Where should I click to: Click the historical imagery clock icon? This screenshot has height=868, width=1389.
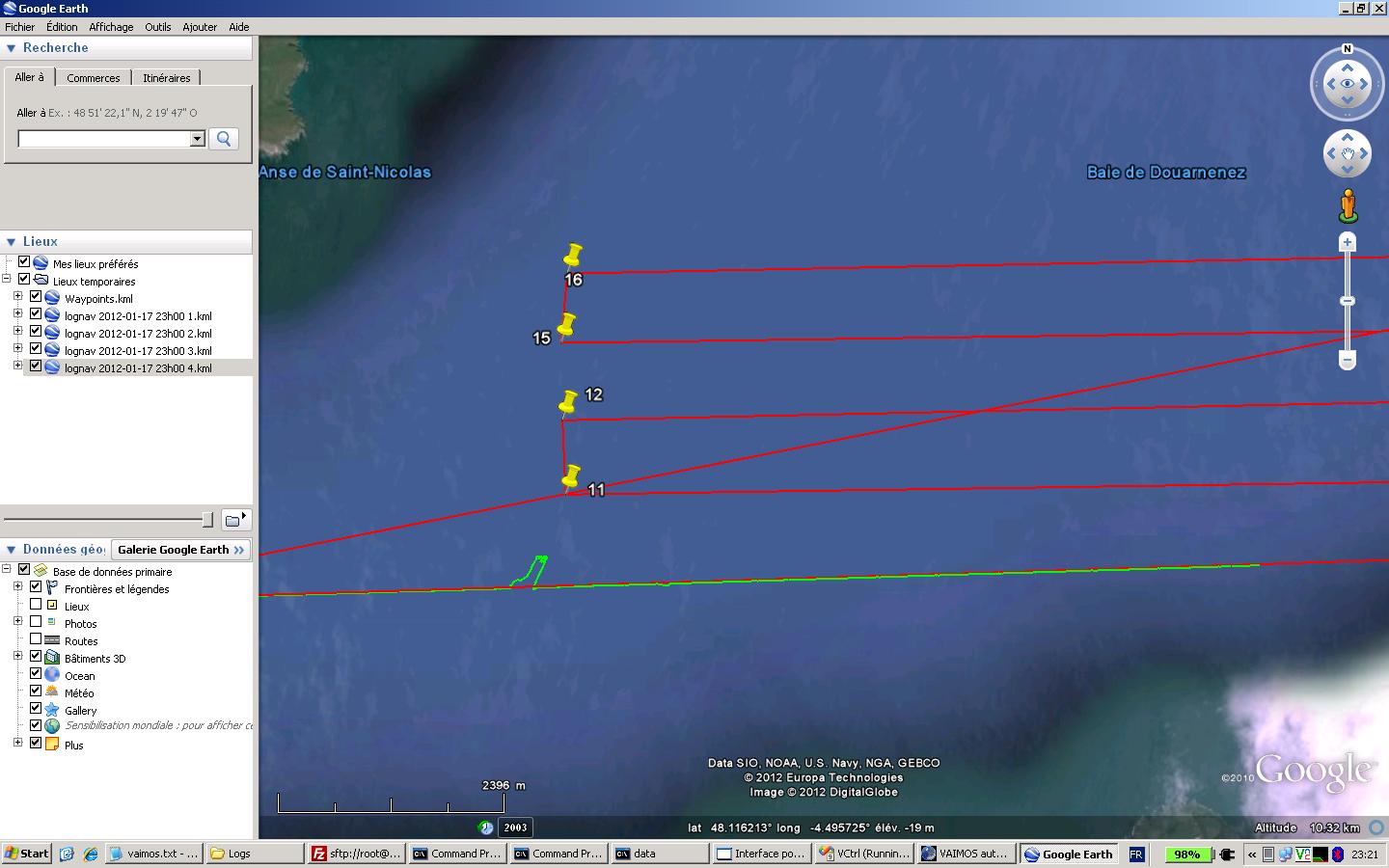point(486,827)
